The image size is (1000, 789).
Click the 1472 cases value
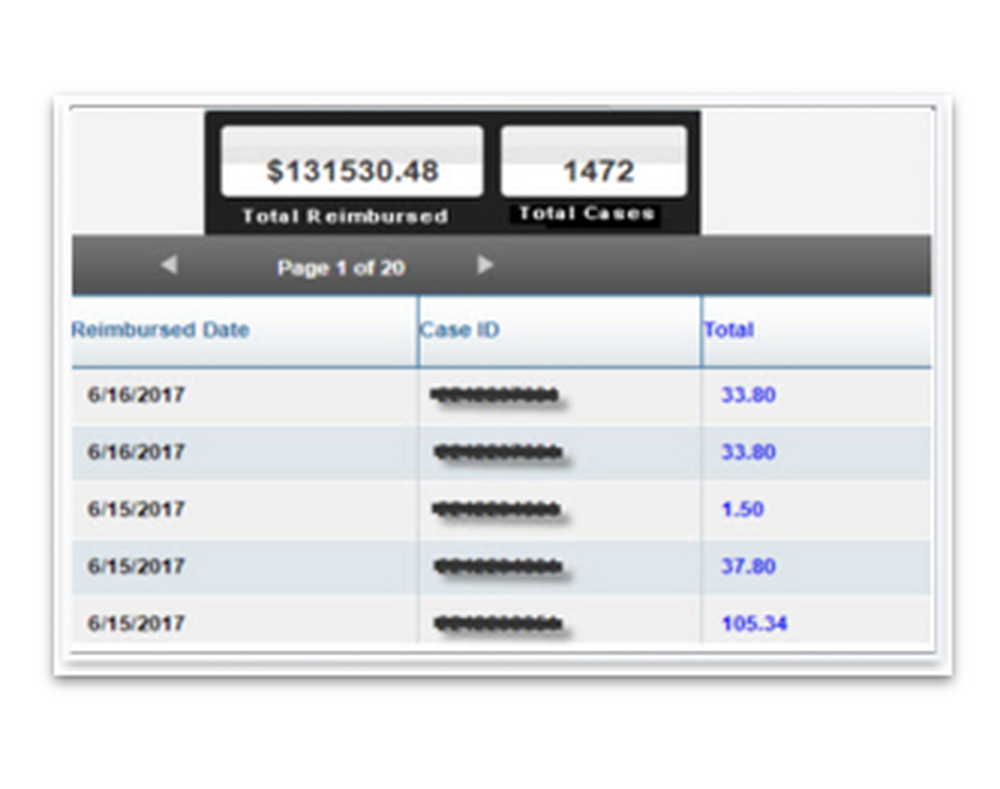coord(591,170)
